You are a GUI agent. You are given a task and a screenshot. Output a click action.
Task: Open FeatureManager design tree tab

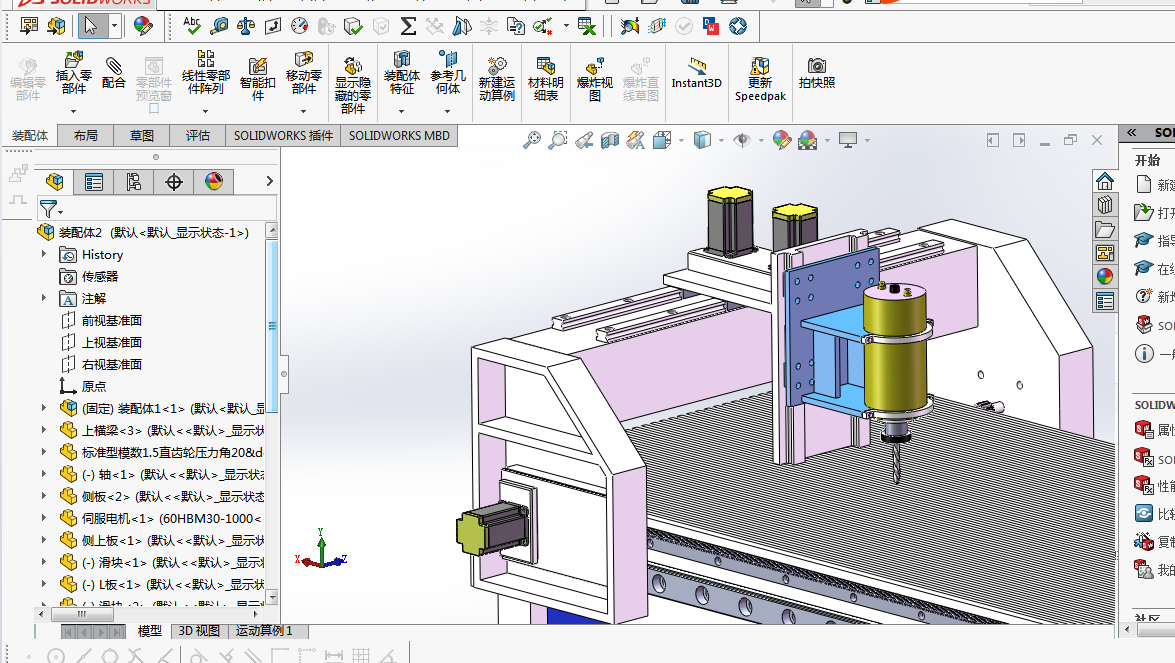(55, 181)
